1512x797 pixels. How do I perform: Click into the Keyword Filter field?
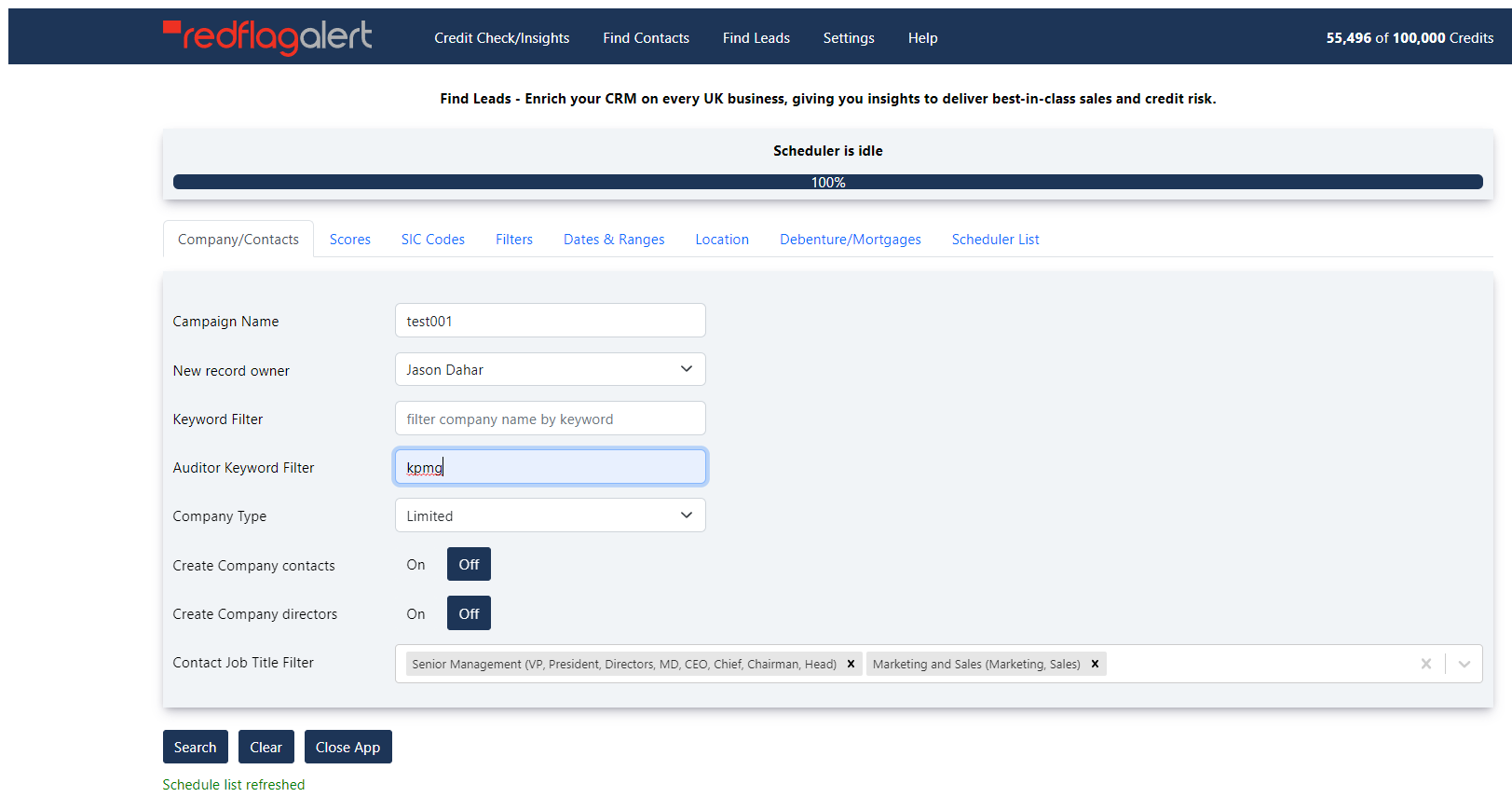(x=550, y=419)
